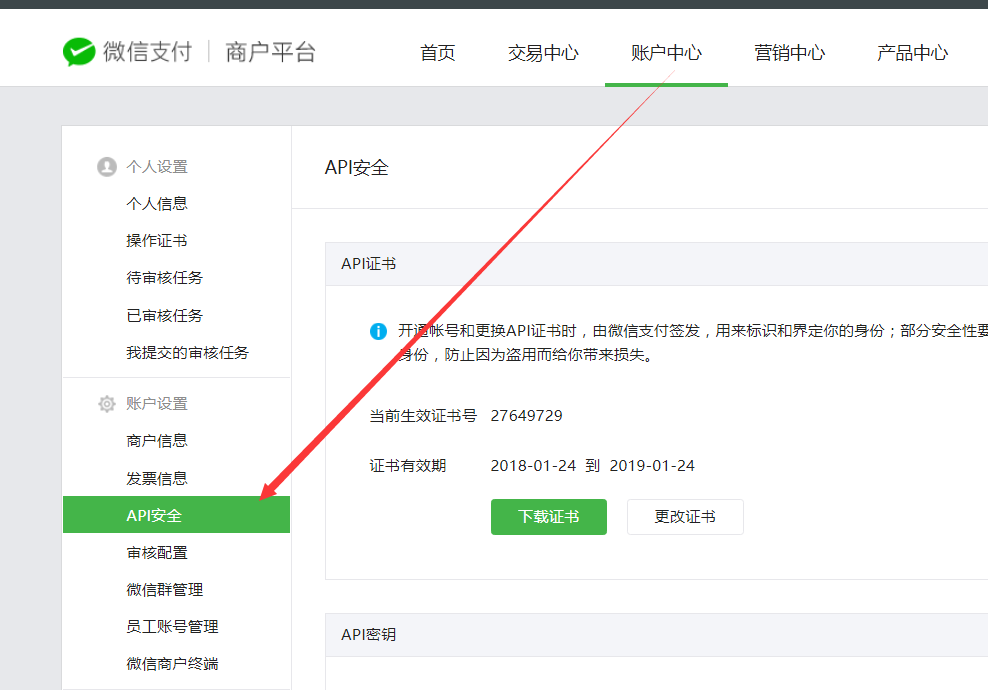Click the API密钥 section header
Viewport: 988px width, 690px height.
369,635
